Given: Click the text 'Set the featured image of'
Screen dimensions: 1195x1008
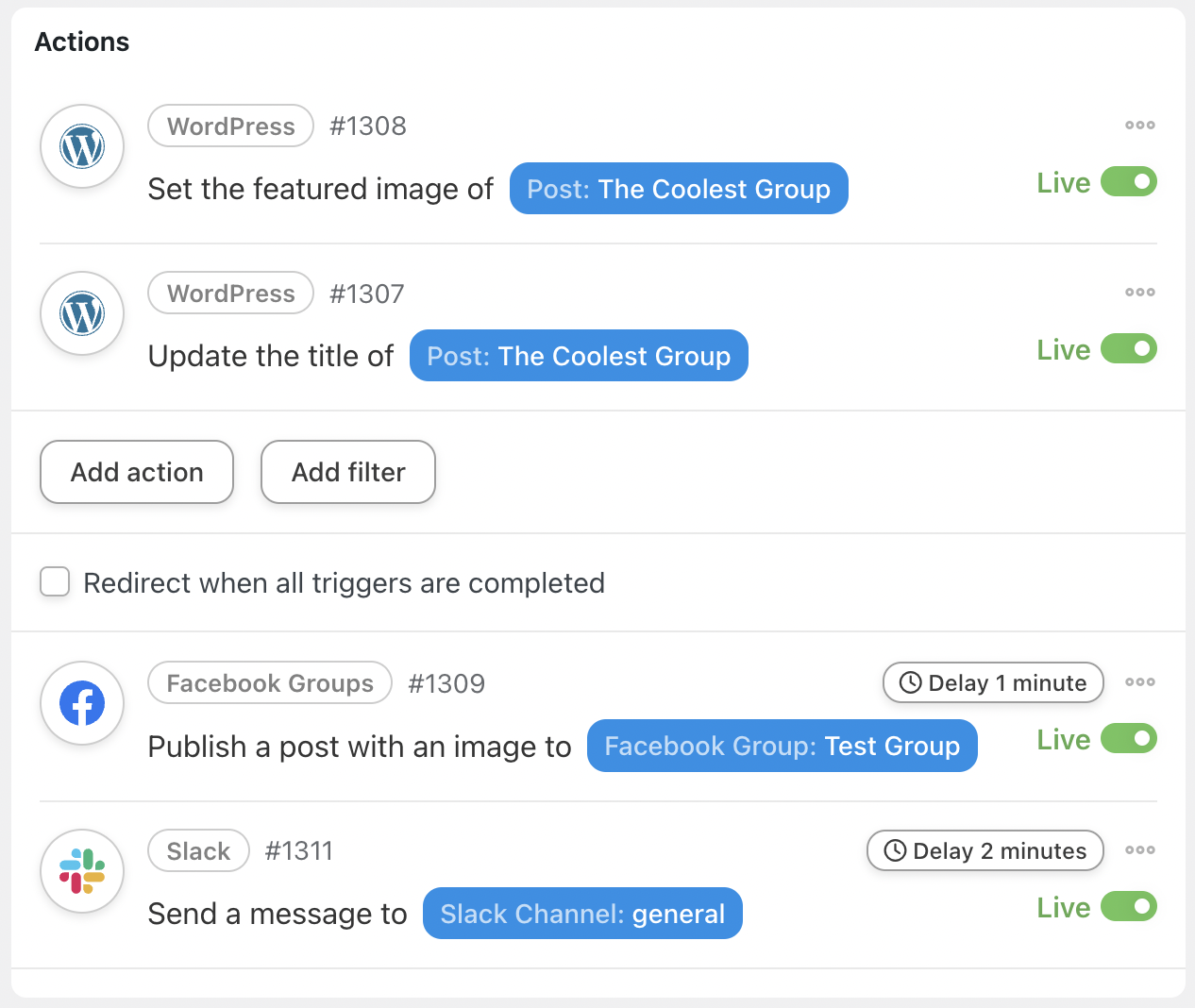Looking at the screenshot, I should click(321, 189).
